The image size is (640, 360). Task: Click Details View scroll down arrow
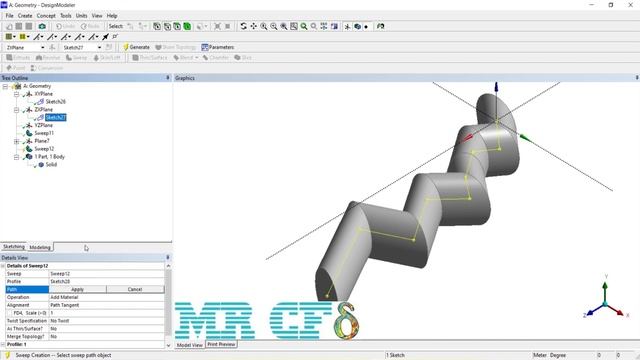tap(168, 345)
